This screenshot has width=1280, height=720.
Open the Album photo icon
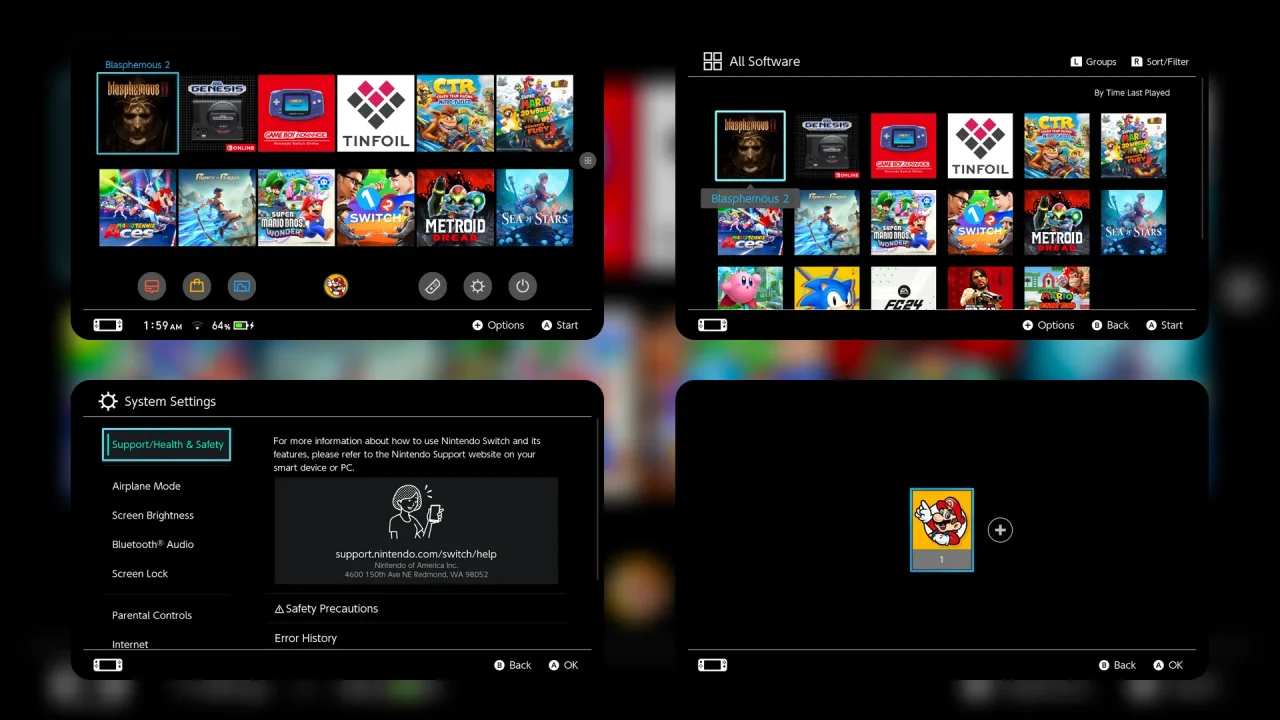pyautogui.click(x=242, y=286)
